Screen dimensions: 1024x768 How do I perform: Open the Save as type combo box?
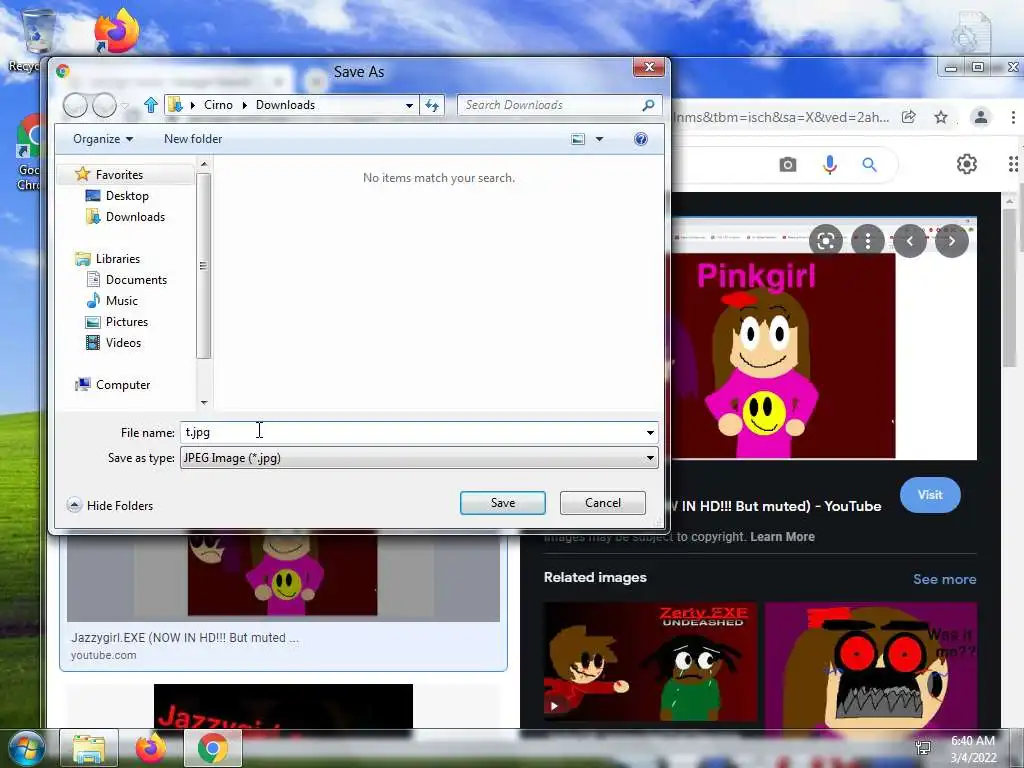point(419,458)
